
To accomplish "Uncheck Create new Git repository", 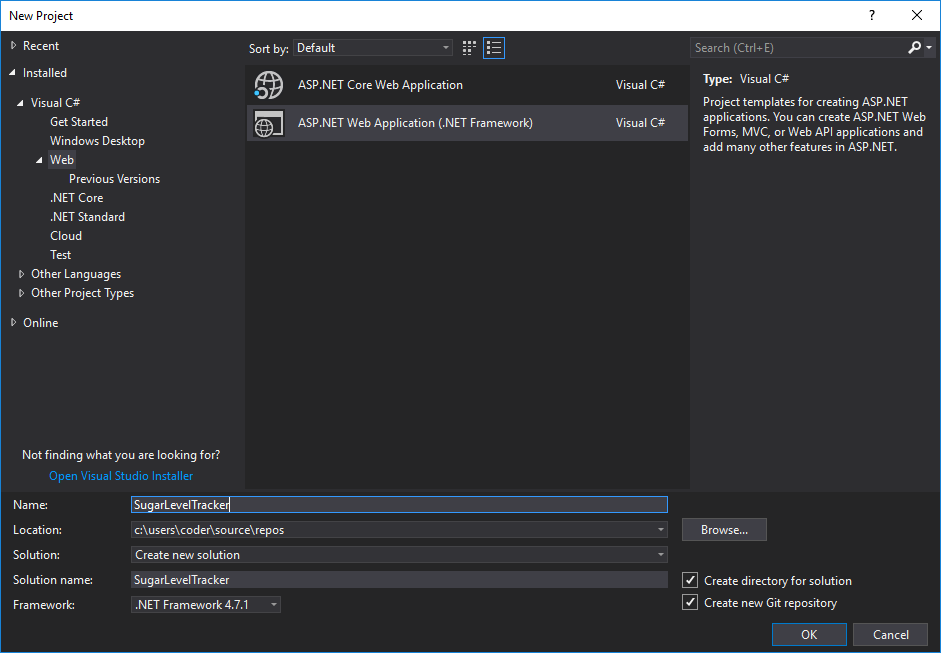I will tap(690, 603).
